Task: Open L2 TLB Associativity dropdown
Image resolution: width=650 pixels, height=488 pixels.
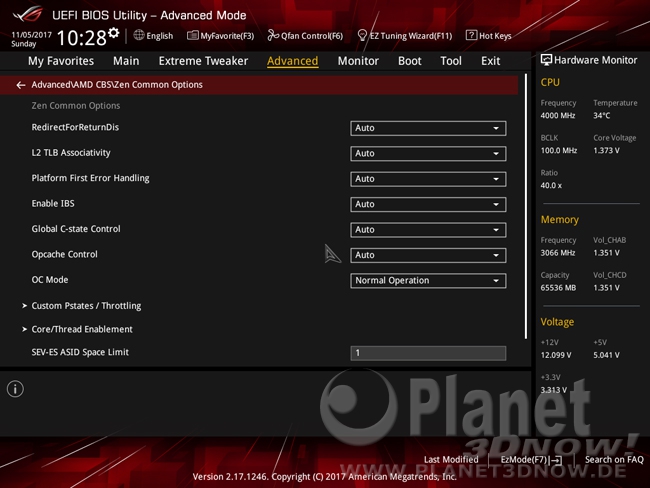Action: click(x=428, y=153)
